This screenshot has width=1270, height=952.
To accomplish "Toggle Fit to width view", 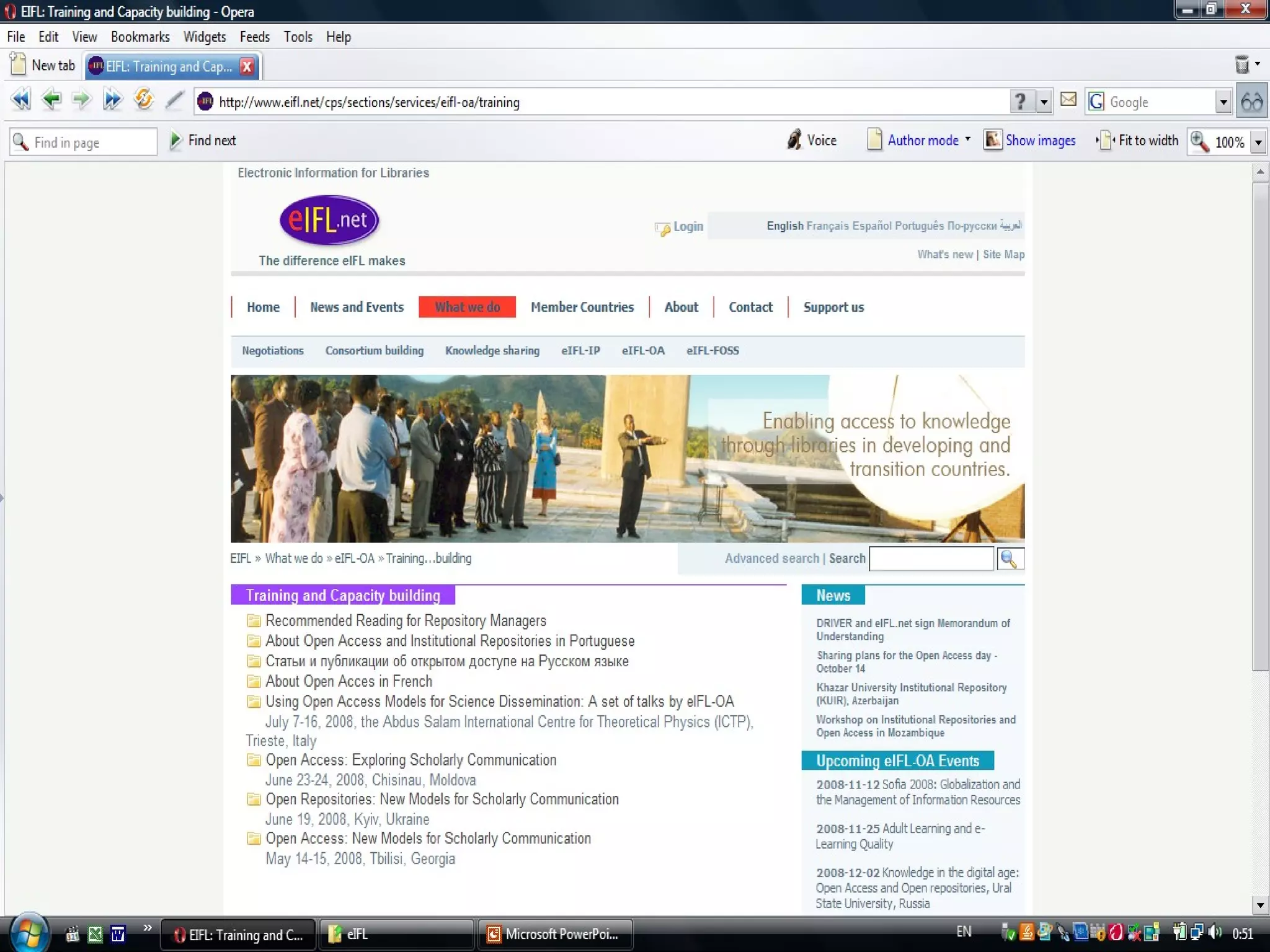I will (x=1137, y=141).
